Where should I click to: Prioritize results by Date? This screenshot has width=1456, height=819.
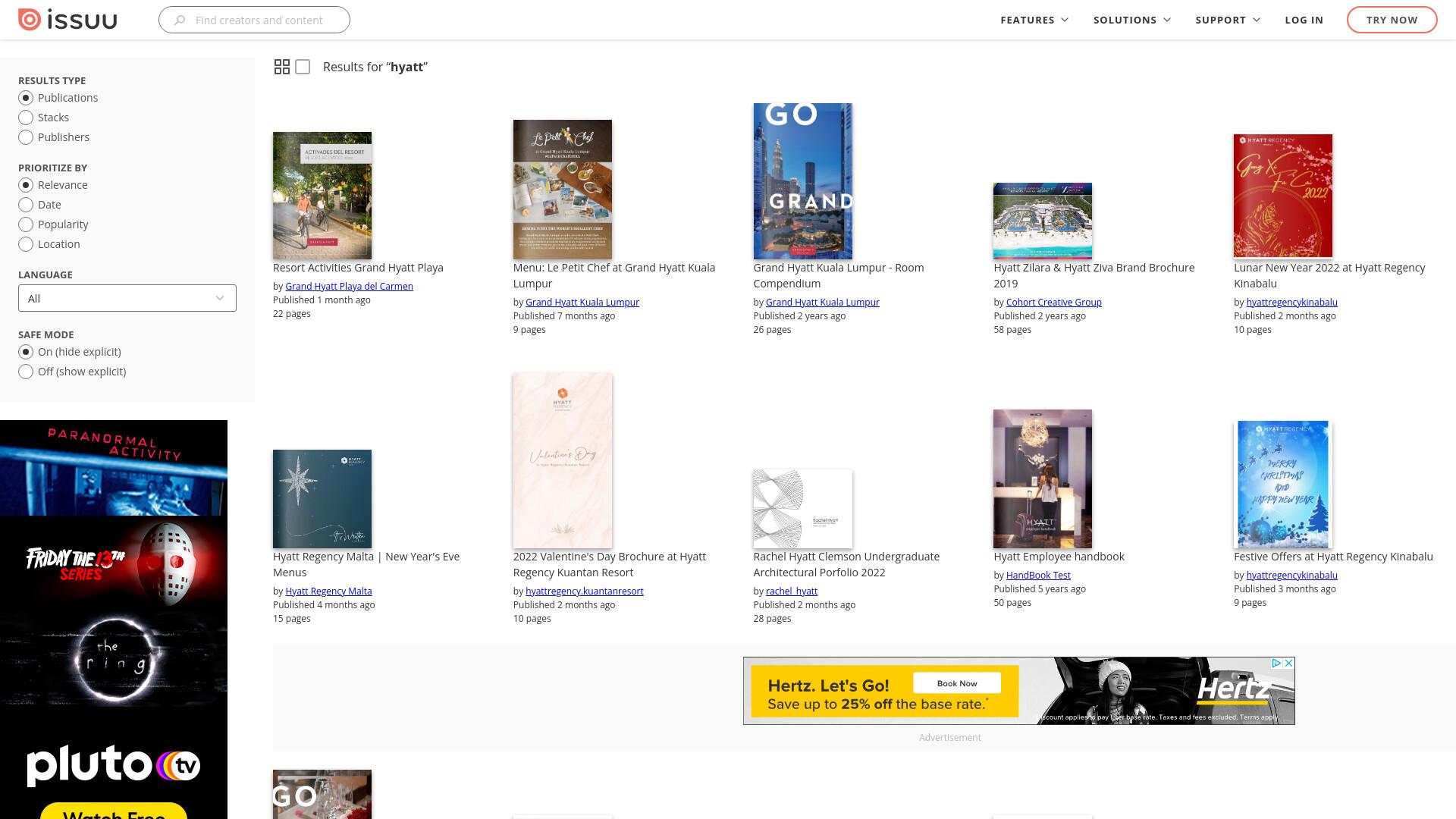40,205
